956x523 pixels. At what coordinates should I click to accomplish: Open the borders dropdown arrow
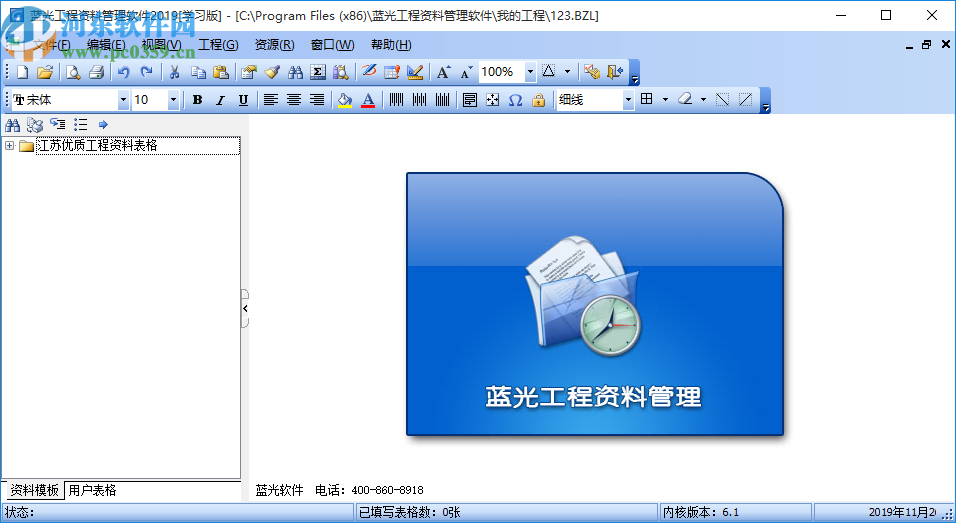click(665, 99)
